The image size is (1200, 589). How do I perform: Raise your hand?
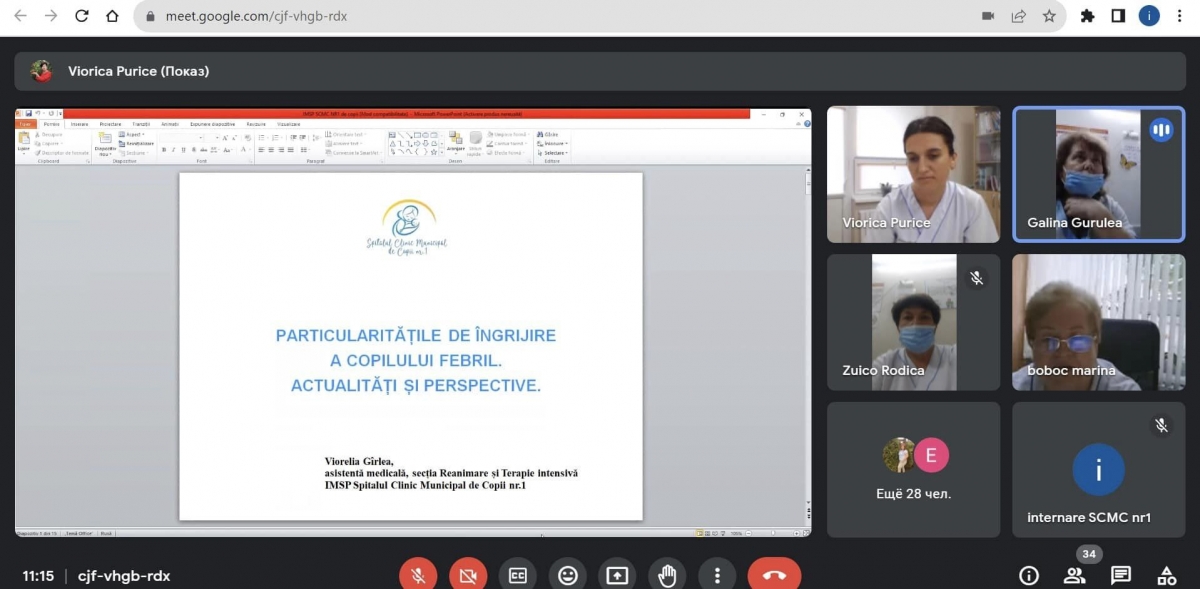coord(667,575)
